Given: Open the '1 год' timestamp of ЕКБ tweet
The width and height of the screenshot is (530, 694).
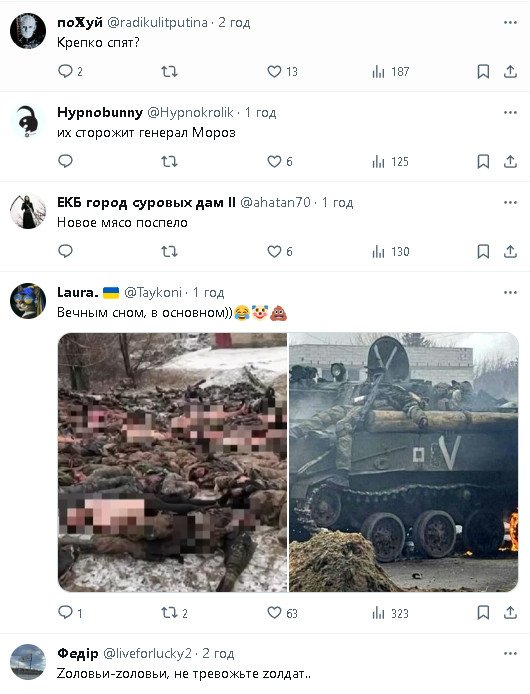Looking at the screenshot, I should (337, 202).
